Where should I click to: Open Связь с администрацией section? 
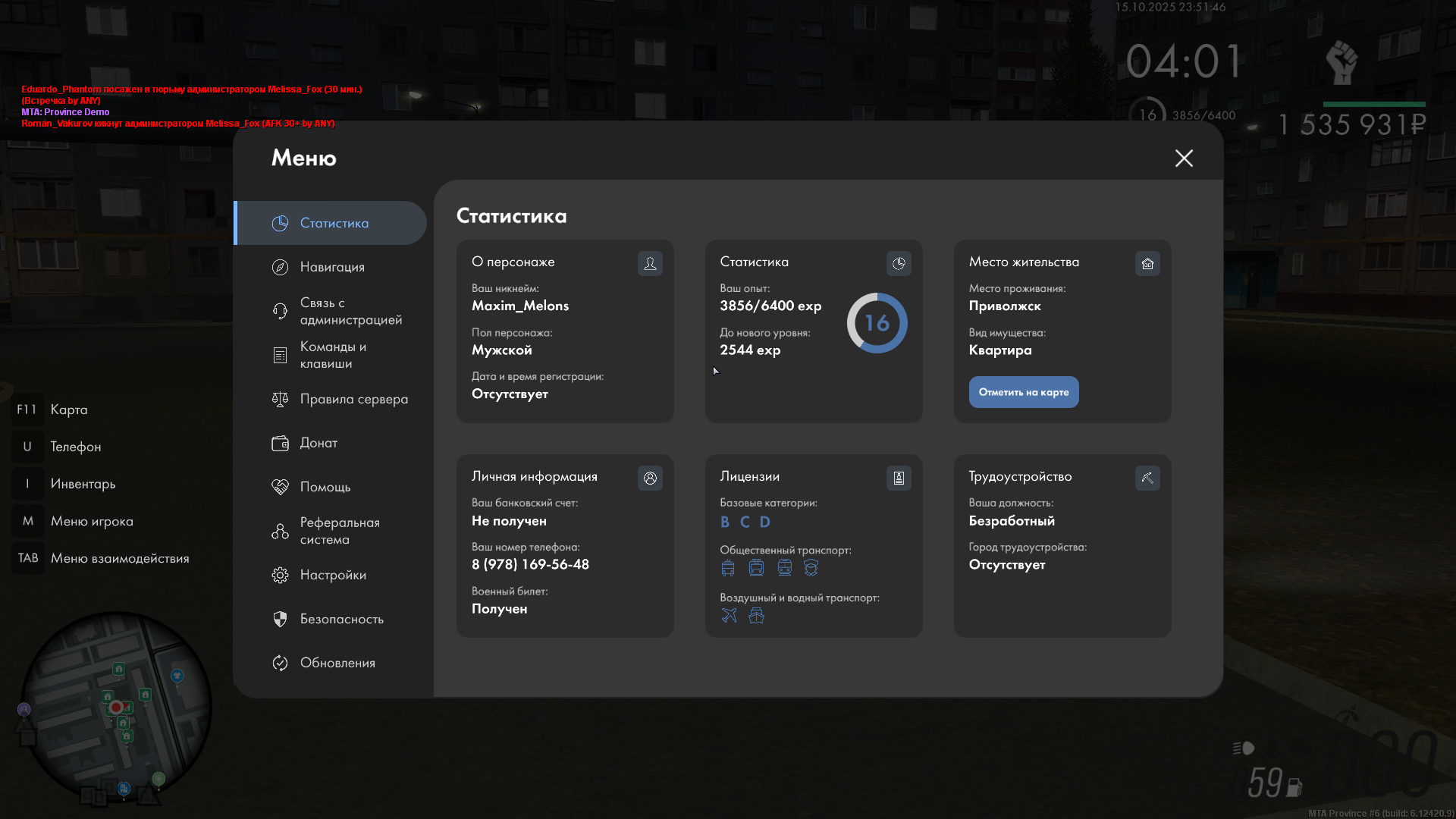tap(350, 311)
